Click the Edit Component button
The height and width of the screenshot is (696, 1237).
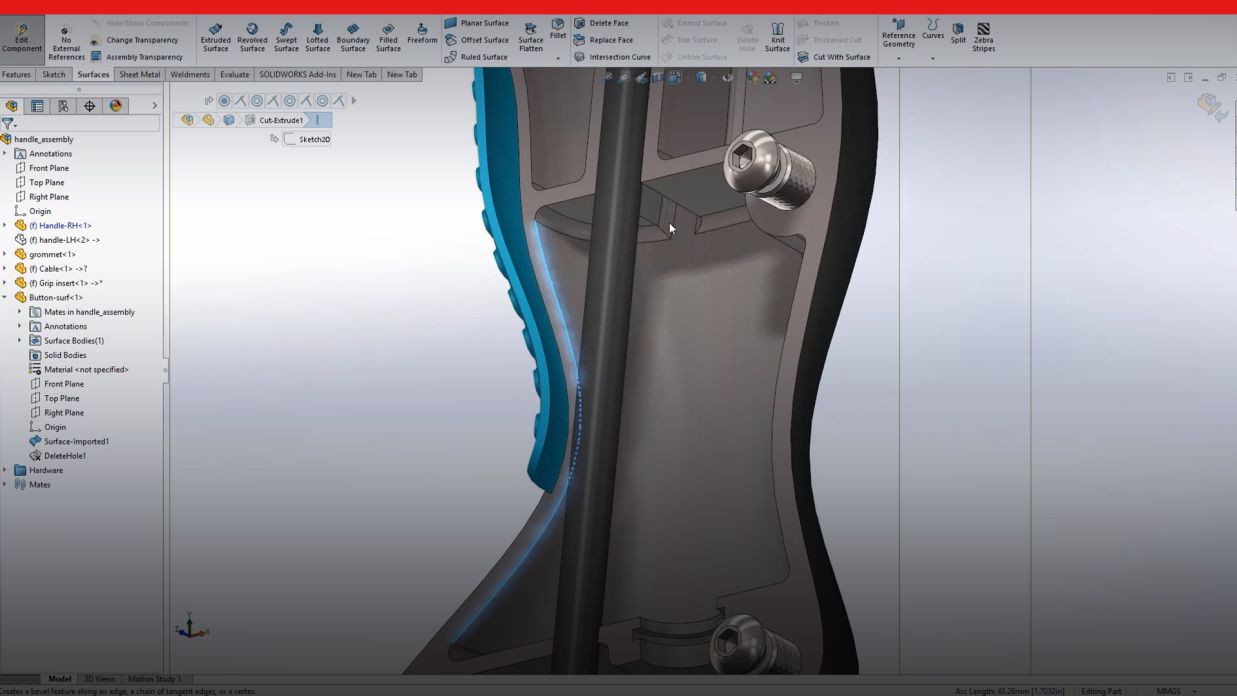pos(21,38)
